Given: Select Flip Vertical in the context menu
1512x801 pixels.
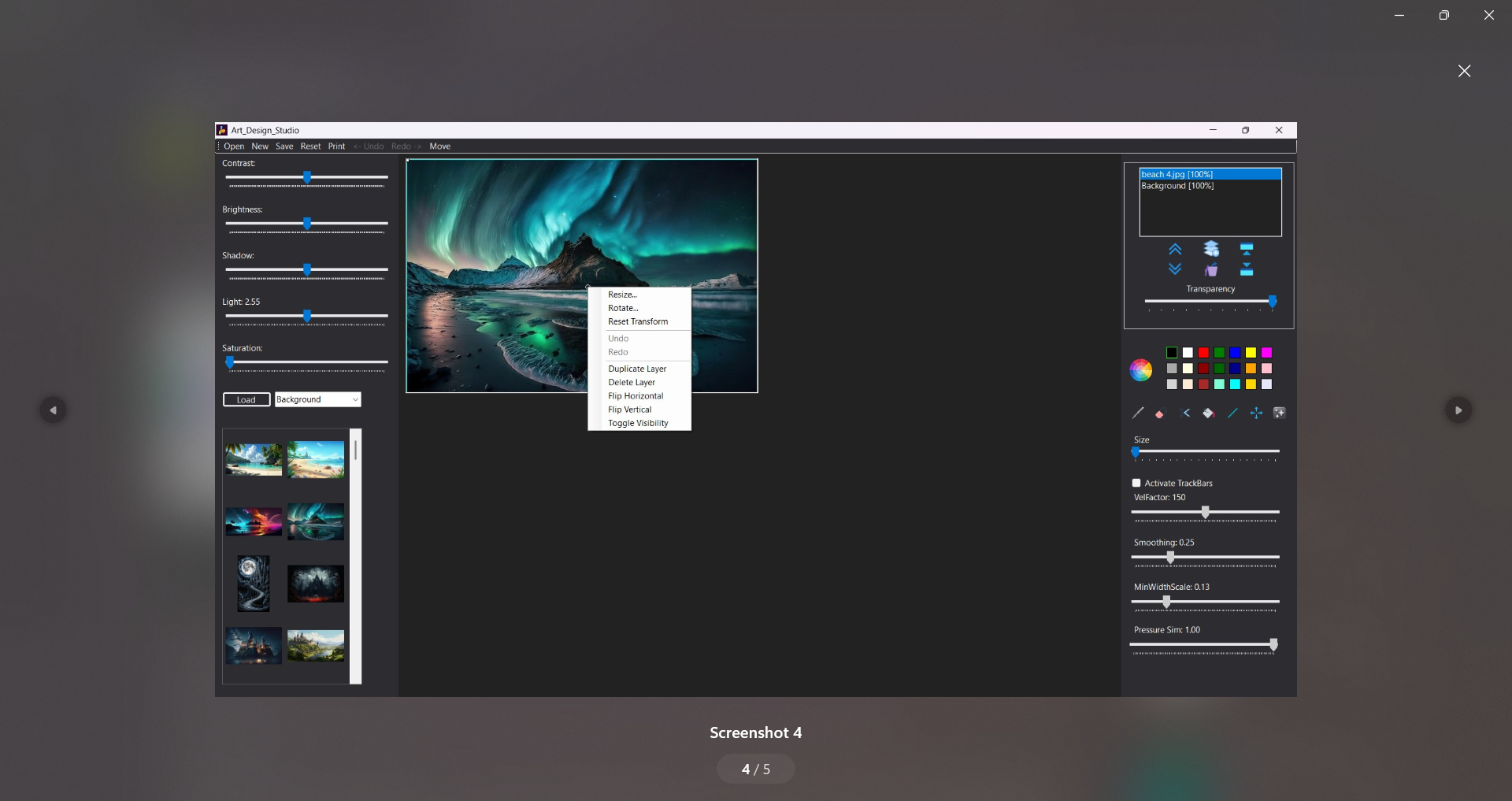Looking at the screenshot, I should pos(639,410).
